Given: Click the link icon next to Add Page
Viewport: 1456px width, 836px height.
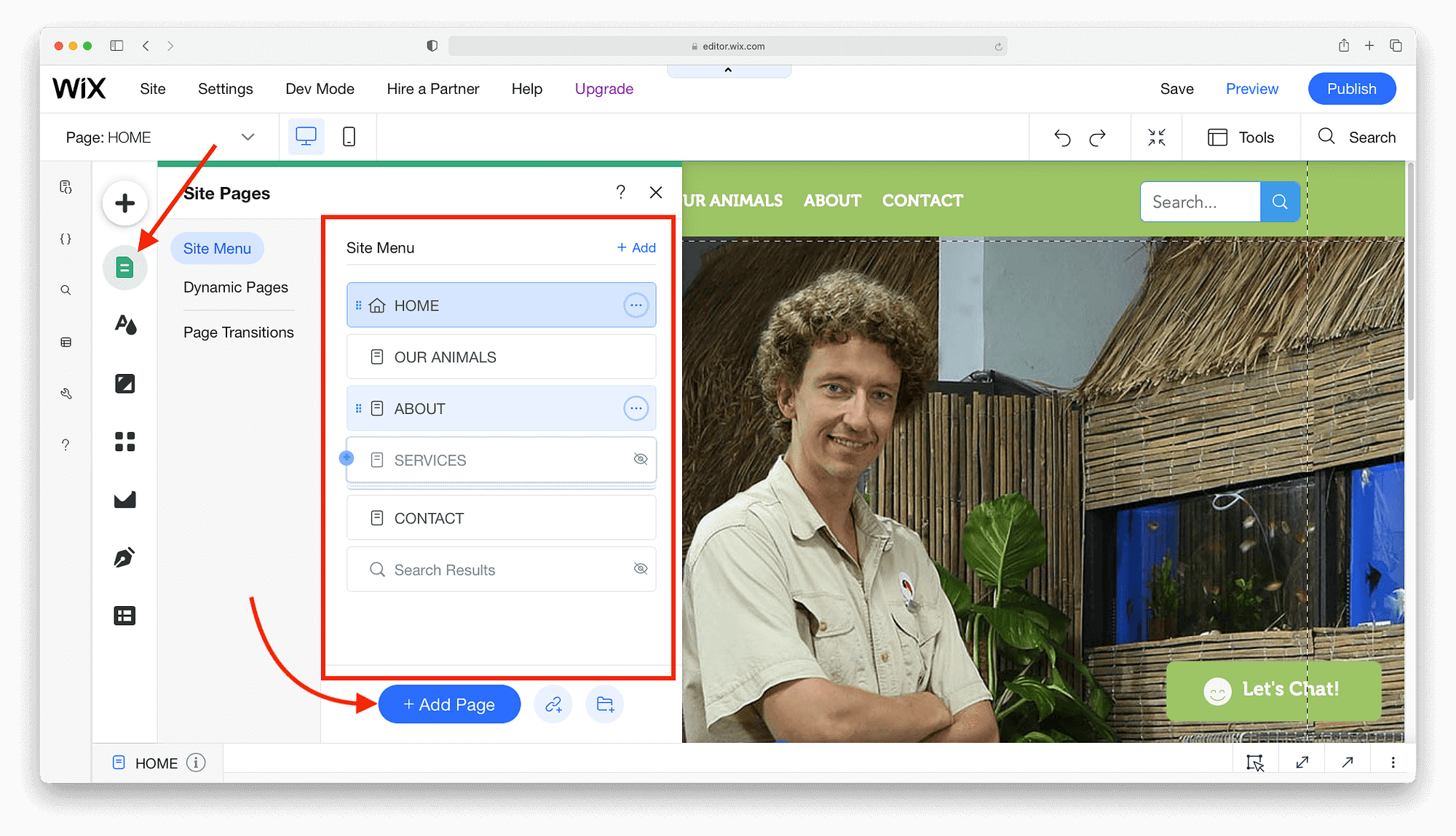Looking at the screenshot, I should point(553,705).
